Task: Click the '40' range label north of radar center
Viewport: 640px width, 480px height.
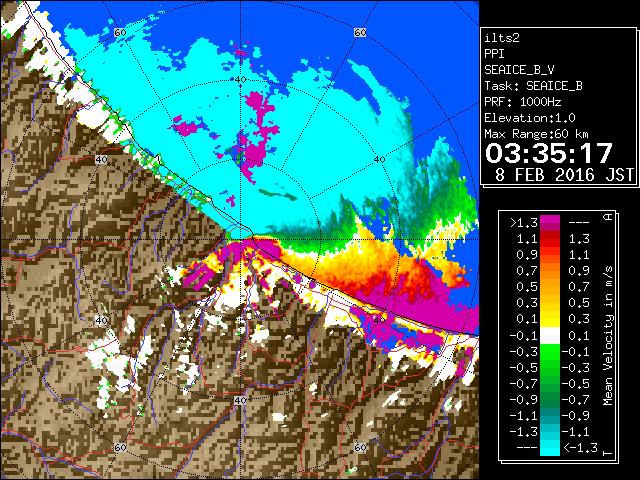Action: [x=240, y=80]
